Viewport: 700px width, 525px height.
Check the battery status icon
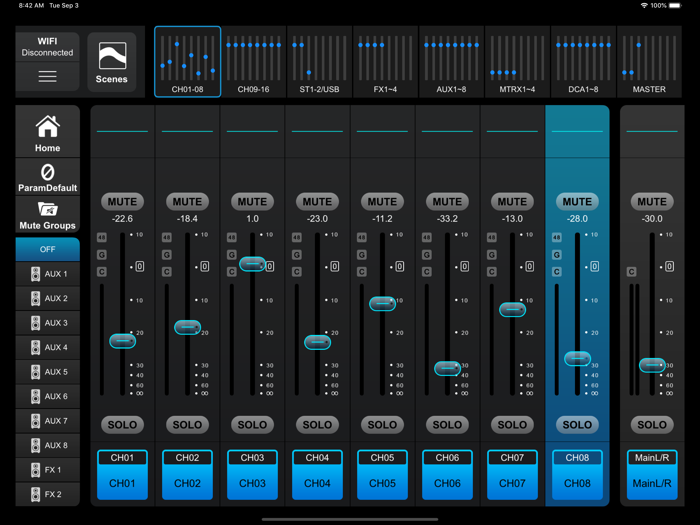click(x=675, y=5)
